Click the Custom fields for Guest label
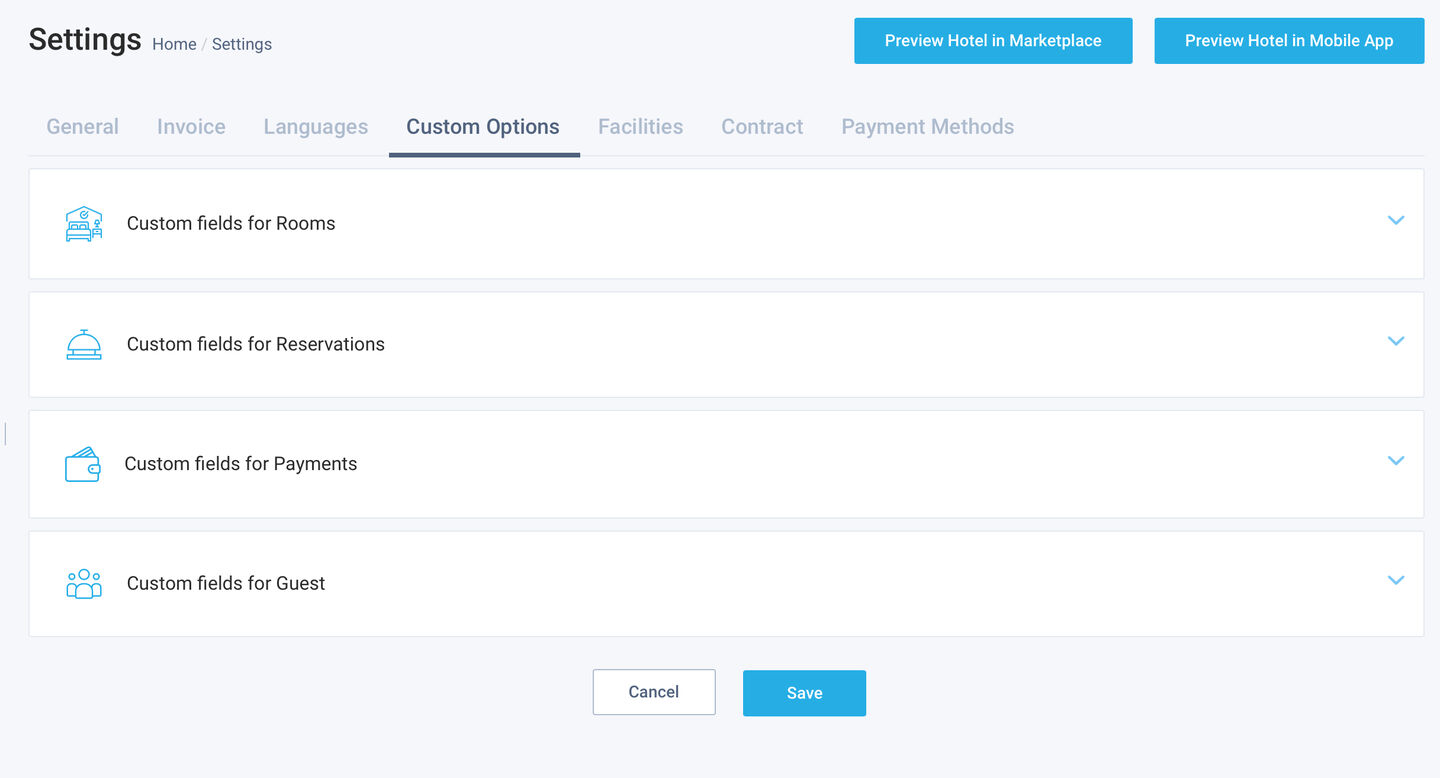Screen dimensions: 1440x778 (x=226, y=583)
